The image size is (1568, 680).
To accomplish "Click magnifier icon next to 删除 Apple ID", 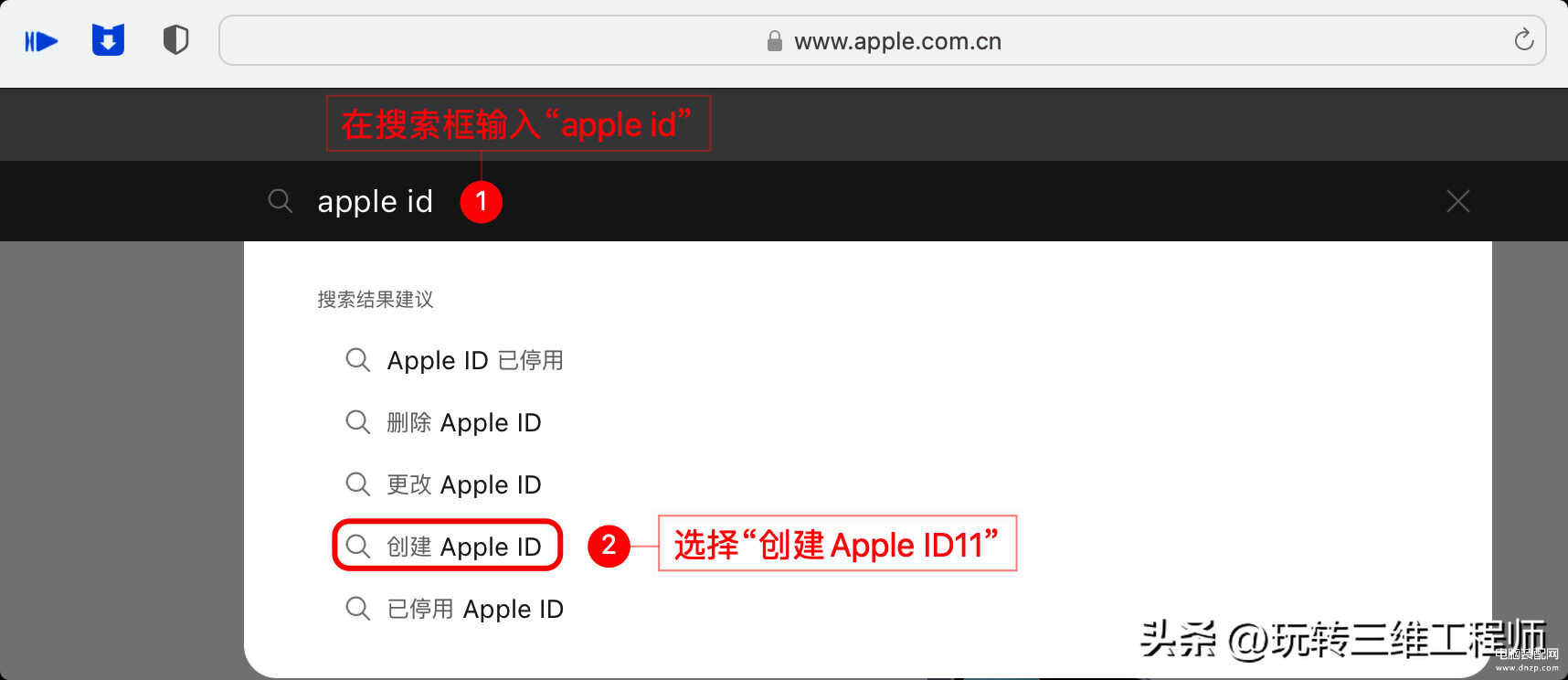I will pos(357,422).
